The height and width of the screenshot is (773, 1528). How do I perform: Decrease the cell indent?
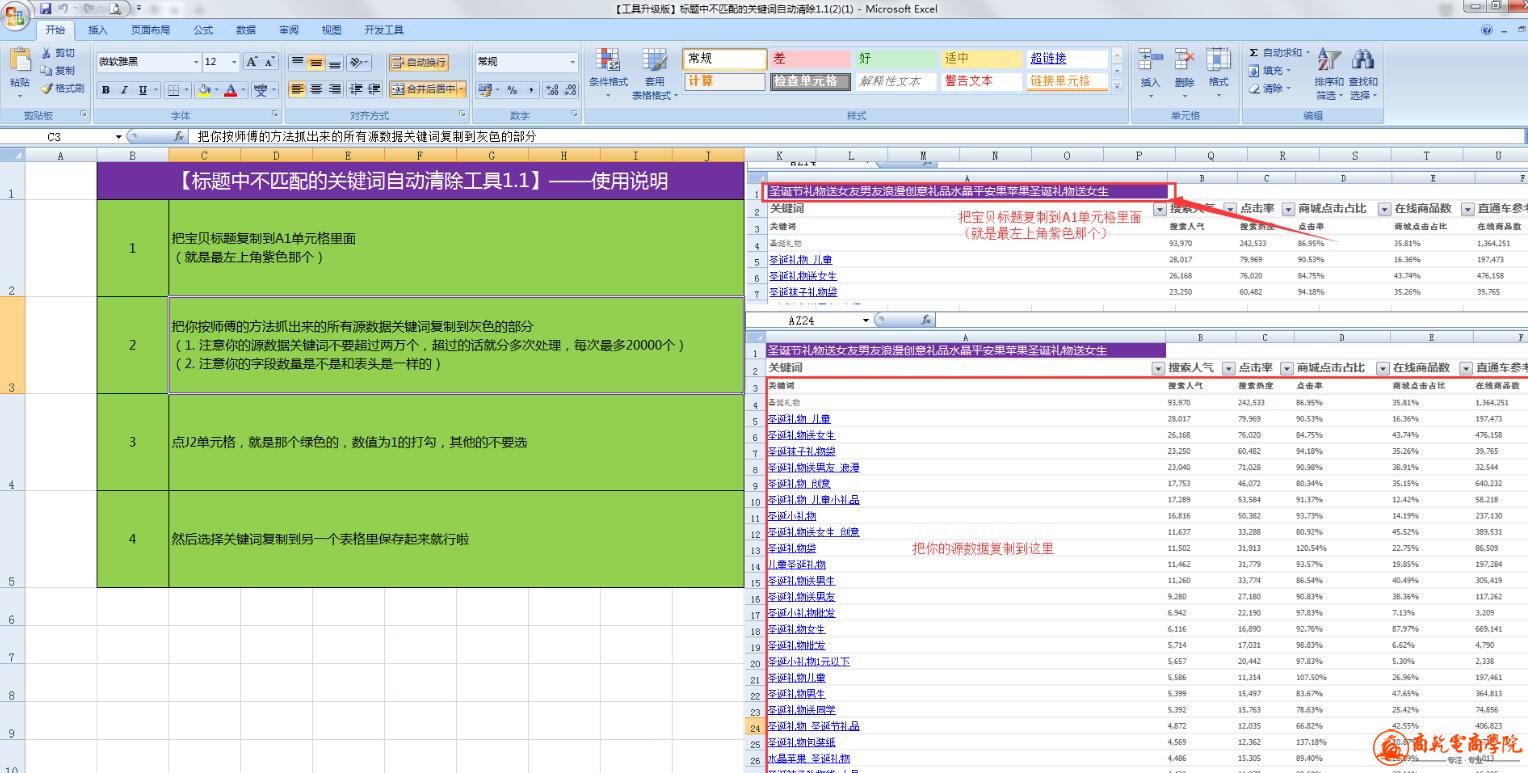[x=356, y=89]
